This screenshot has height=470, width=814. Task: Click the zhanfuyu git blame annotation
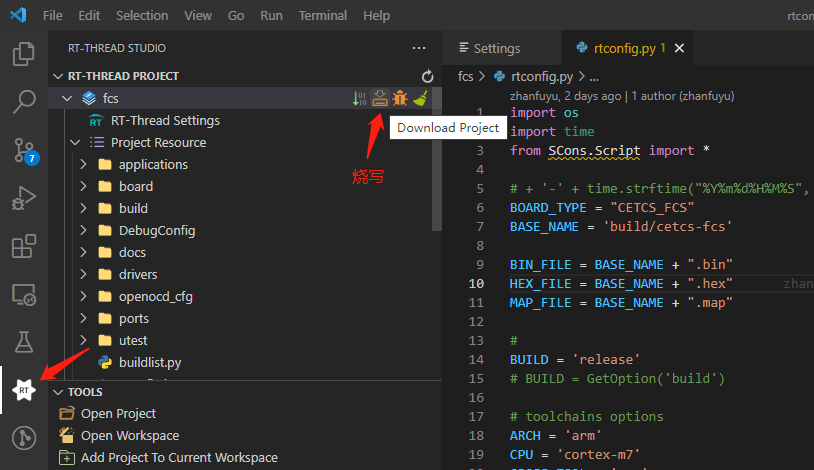[622, 96]
